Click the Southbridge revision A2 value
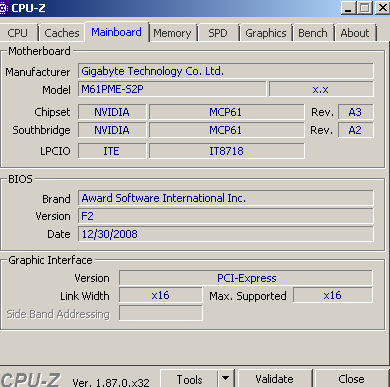Viewport: 390px width, 387px height. tap(356, 130)
